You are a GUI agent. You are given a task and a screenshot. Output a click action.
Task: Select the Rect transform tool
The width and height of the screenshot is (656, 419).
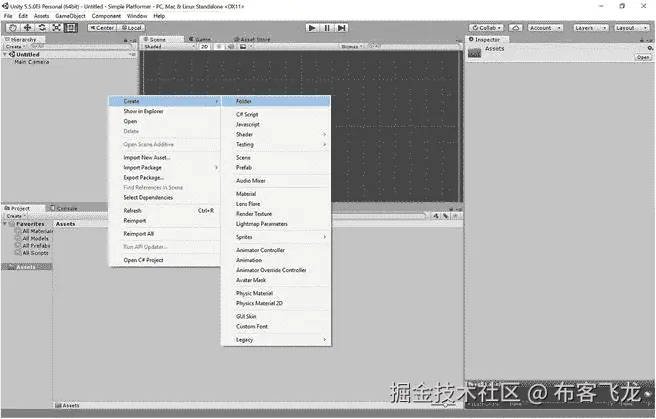click(71, 28)
